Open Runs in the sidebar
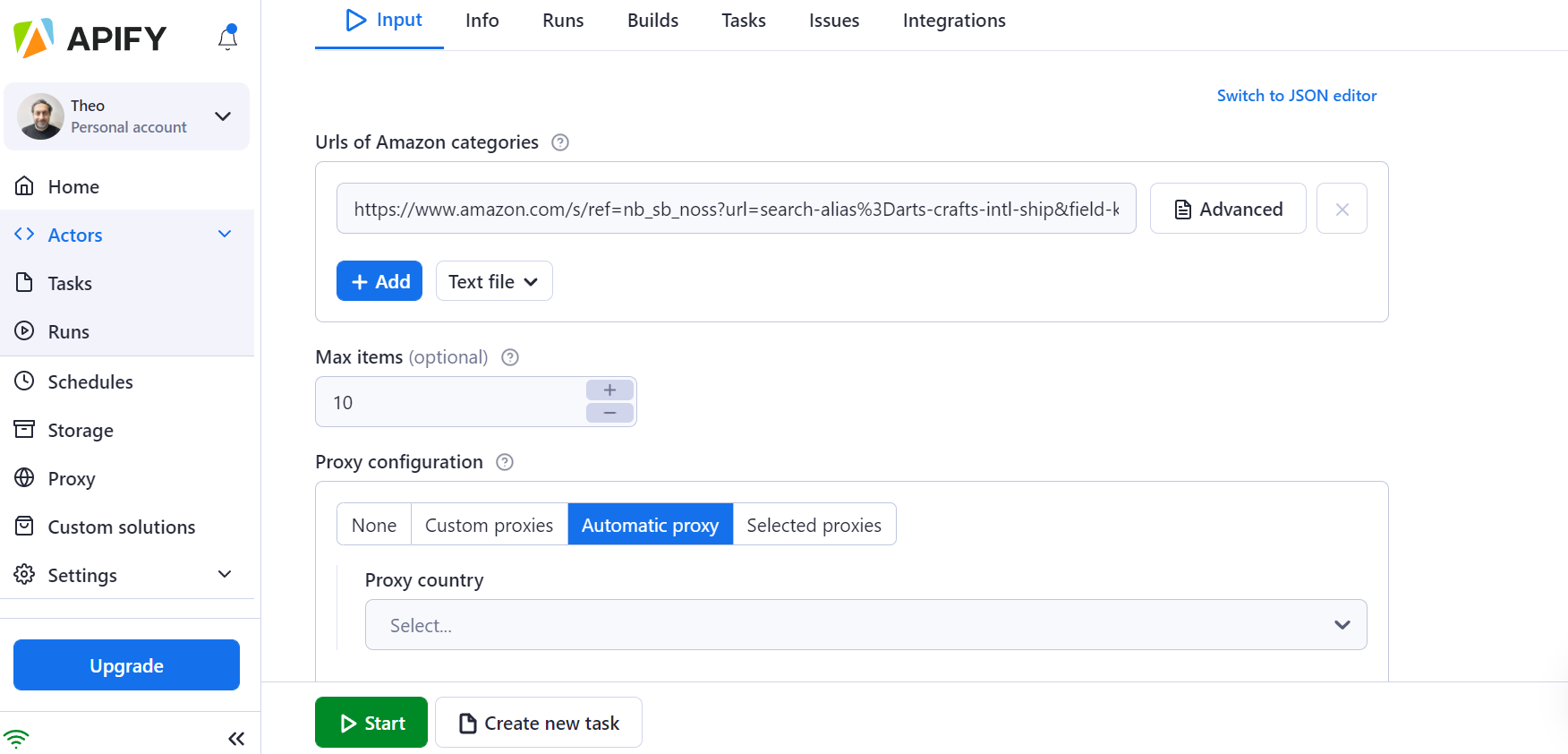1568x754 pixels. tap(127, 331)
